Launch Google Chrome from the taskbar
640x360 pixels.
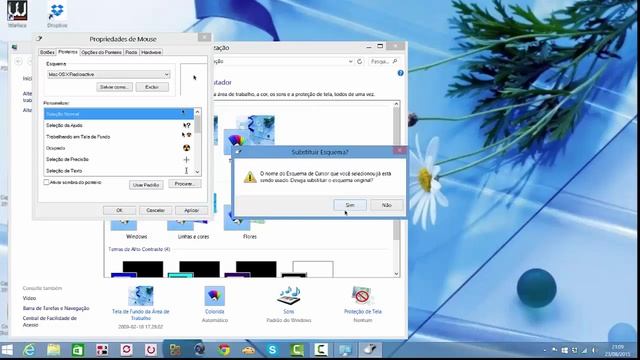[x=224, y=350]
